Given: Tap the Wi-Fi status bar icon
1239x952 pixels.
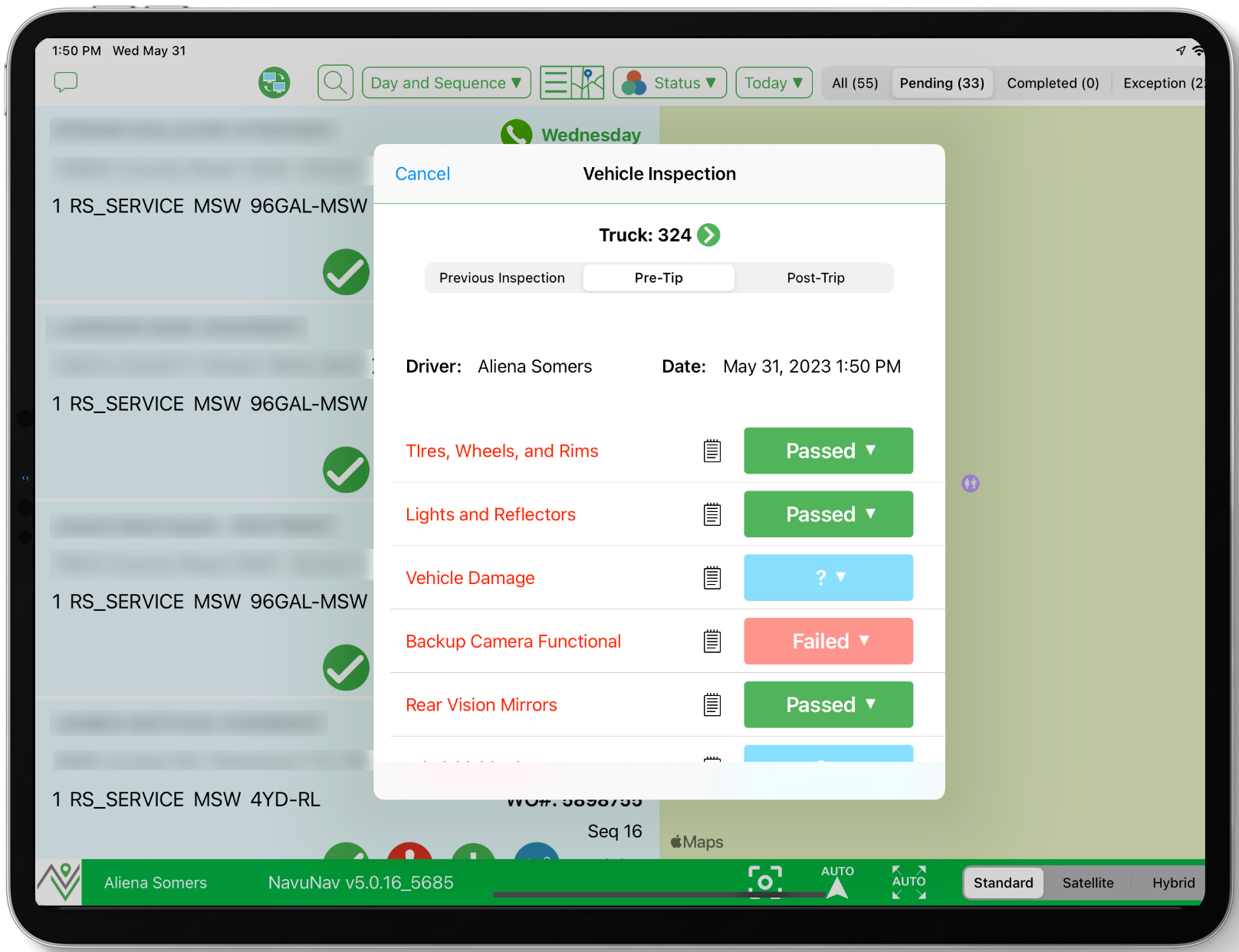Looking at the screenshot, I should click(1198, 51).
